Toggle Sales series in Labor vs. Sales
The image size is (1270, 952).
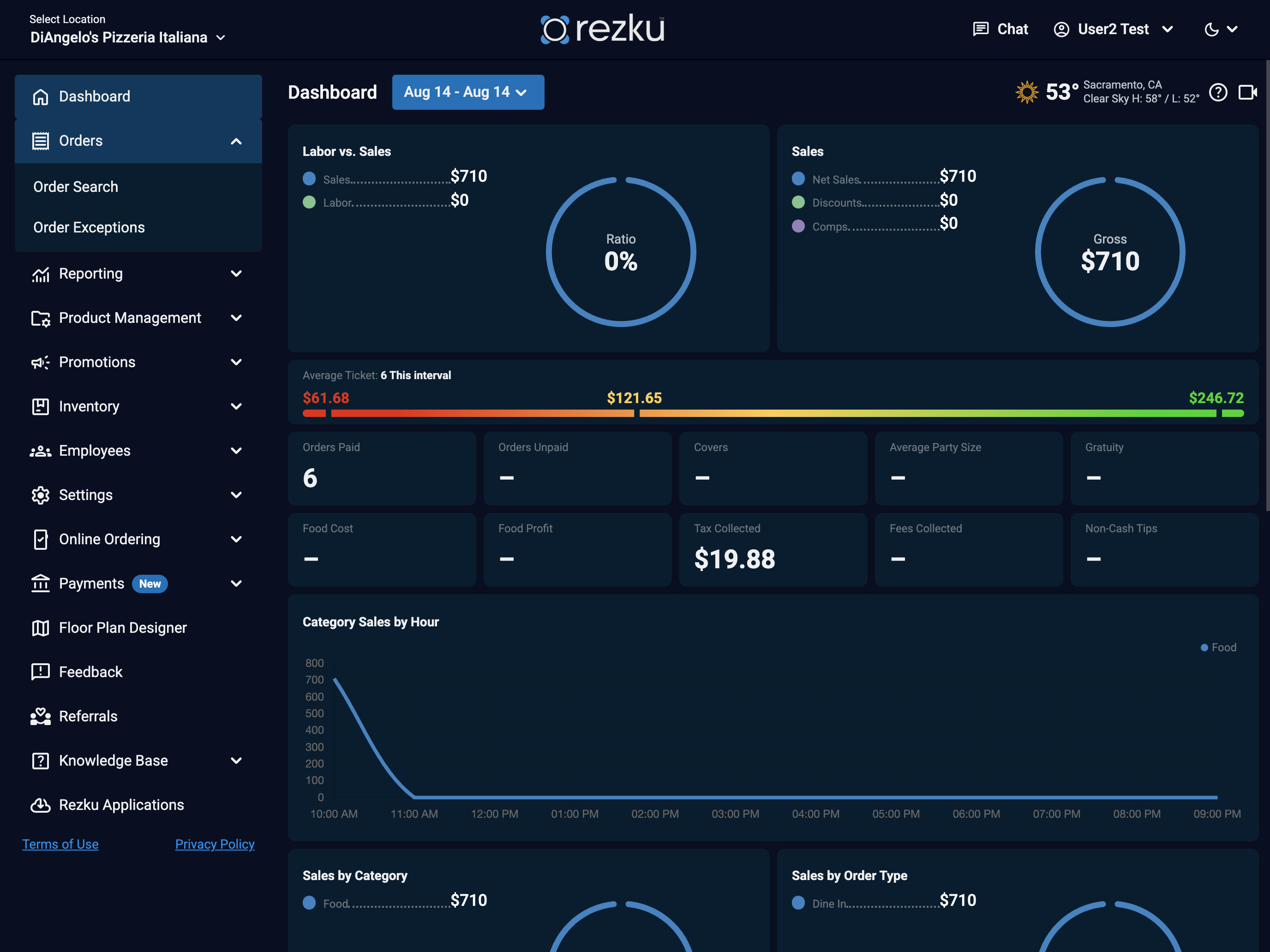[x=310, y=178]
